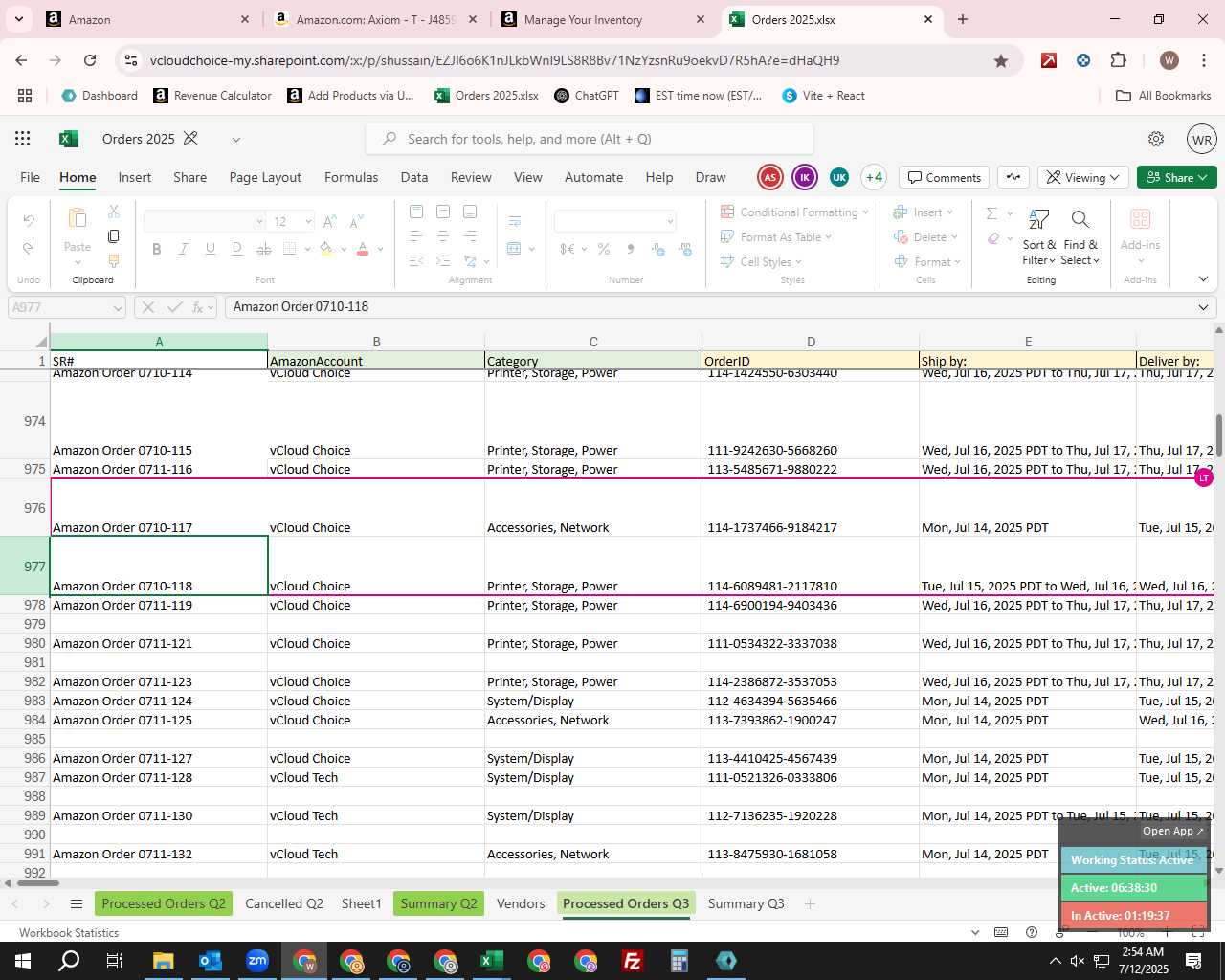Viewport: 1225px width, 980px height.
Task: Click the Increase indent icon
Action: (443, 260)
